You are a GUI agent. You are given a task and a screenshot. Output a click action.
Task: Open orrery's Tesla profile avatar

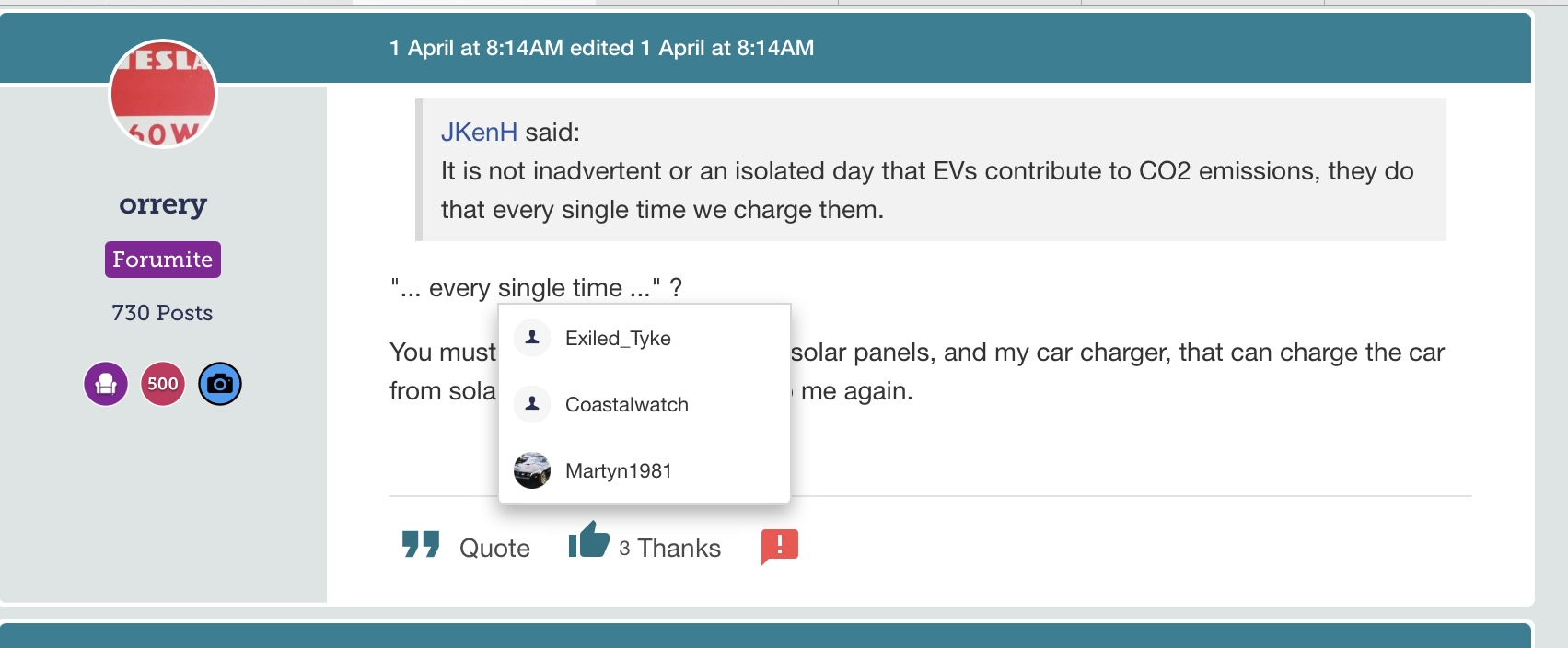point(163,94)
